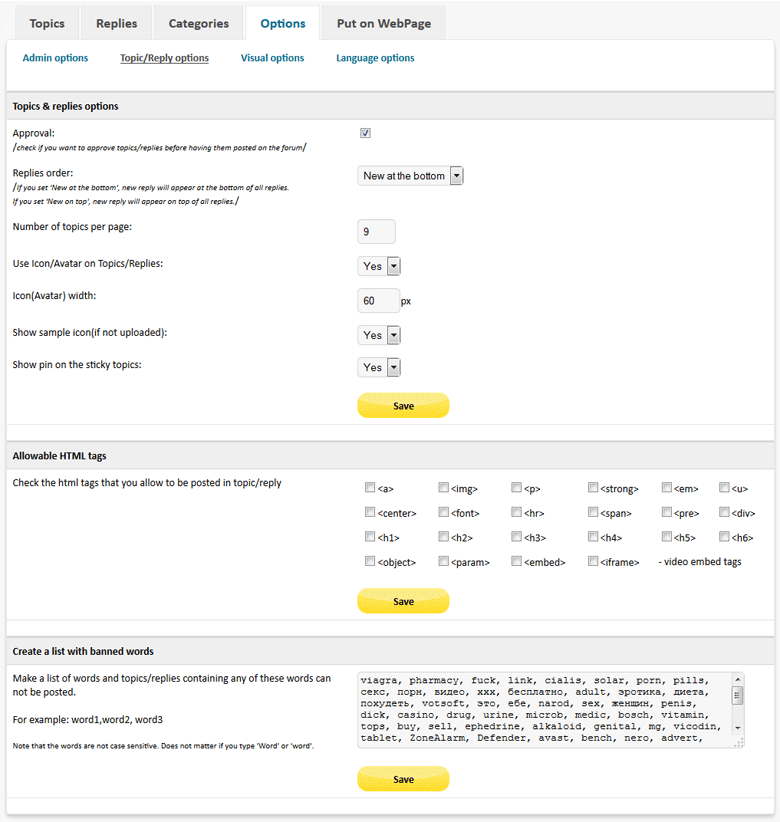The image size is (780, 822).
Task: Tick the <hr> tag checkbox
Action: (x=516, y=512)
